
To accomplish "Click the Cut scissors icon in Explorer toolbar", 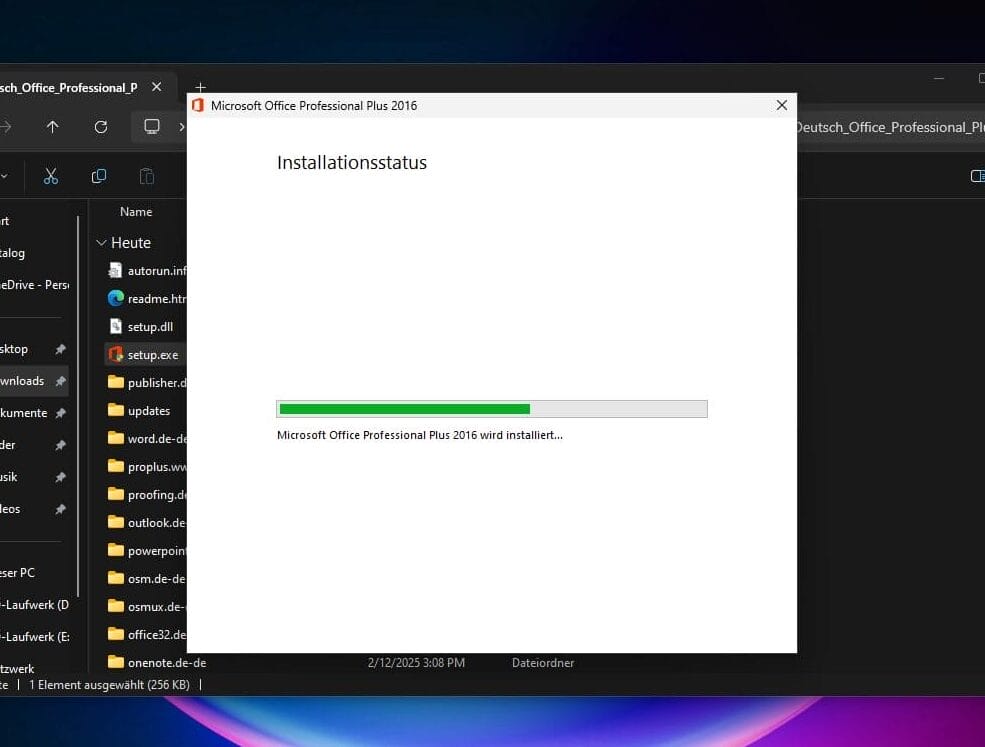I will (51, 176).
